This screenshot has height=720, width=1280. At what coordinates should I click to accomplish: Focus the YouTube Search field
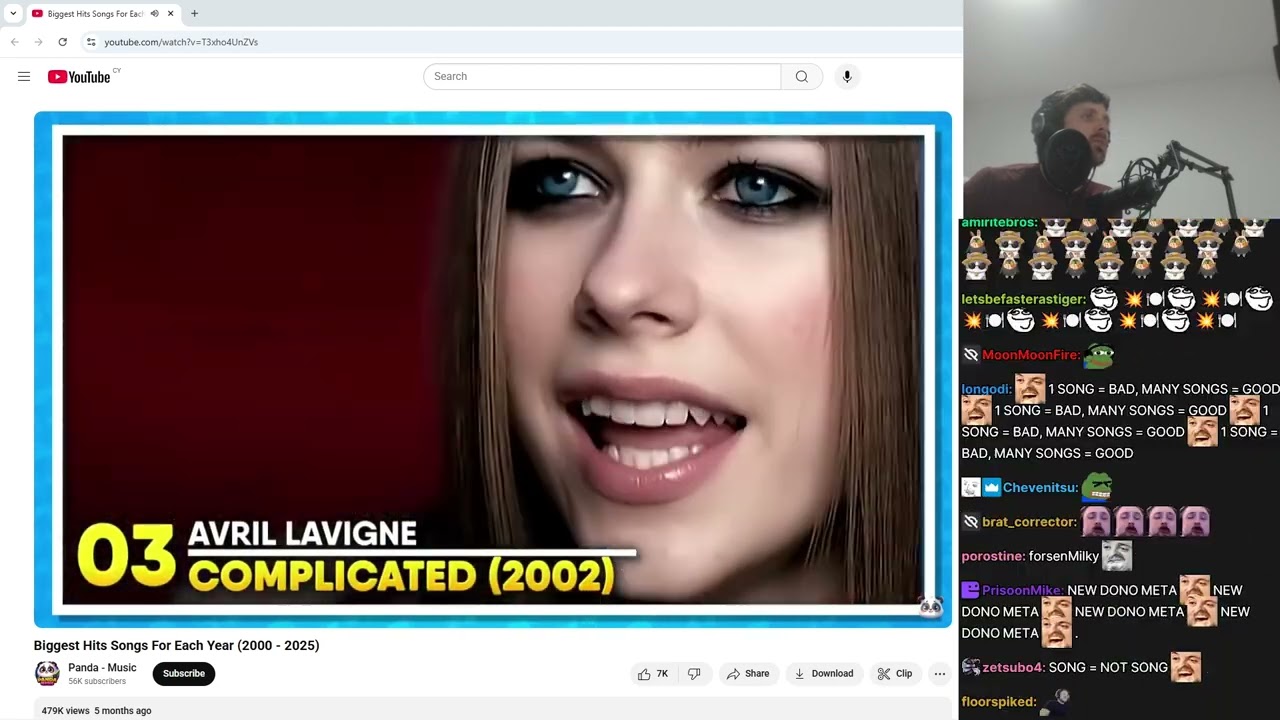[x=602, y=76]
